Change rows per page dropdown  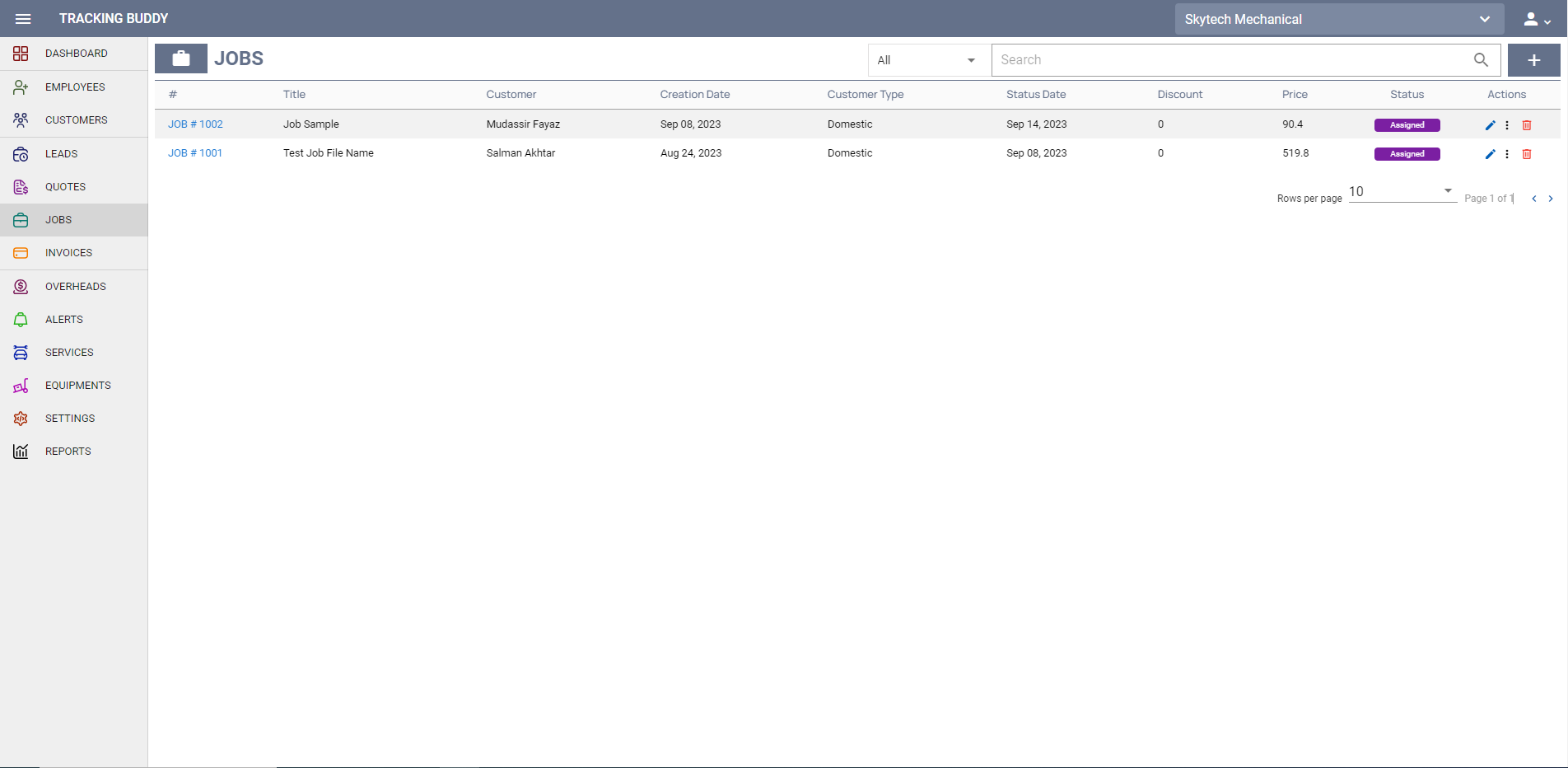1402,192
